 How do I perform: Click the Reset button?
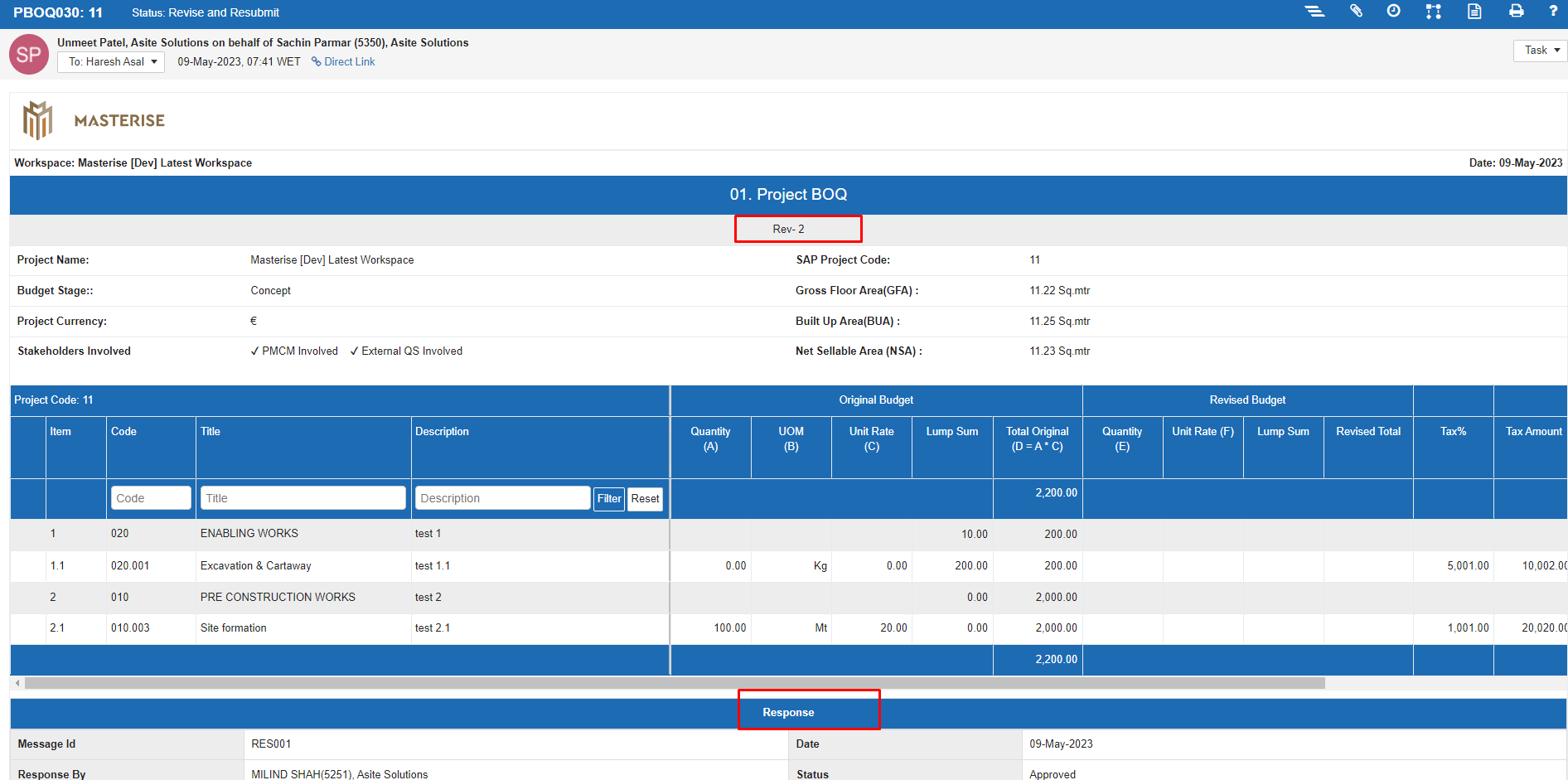coord(645,498)
